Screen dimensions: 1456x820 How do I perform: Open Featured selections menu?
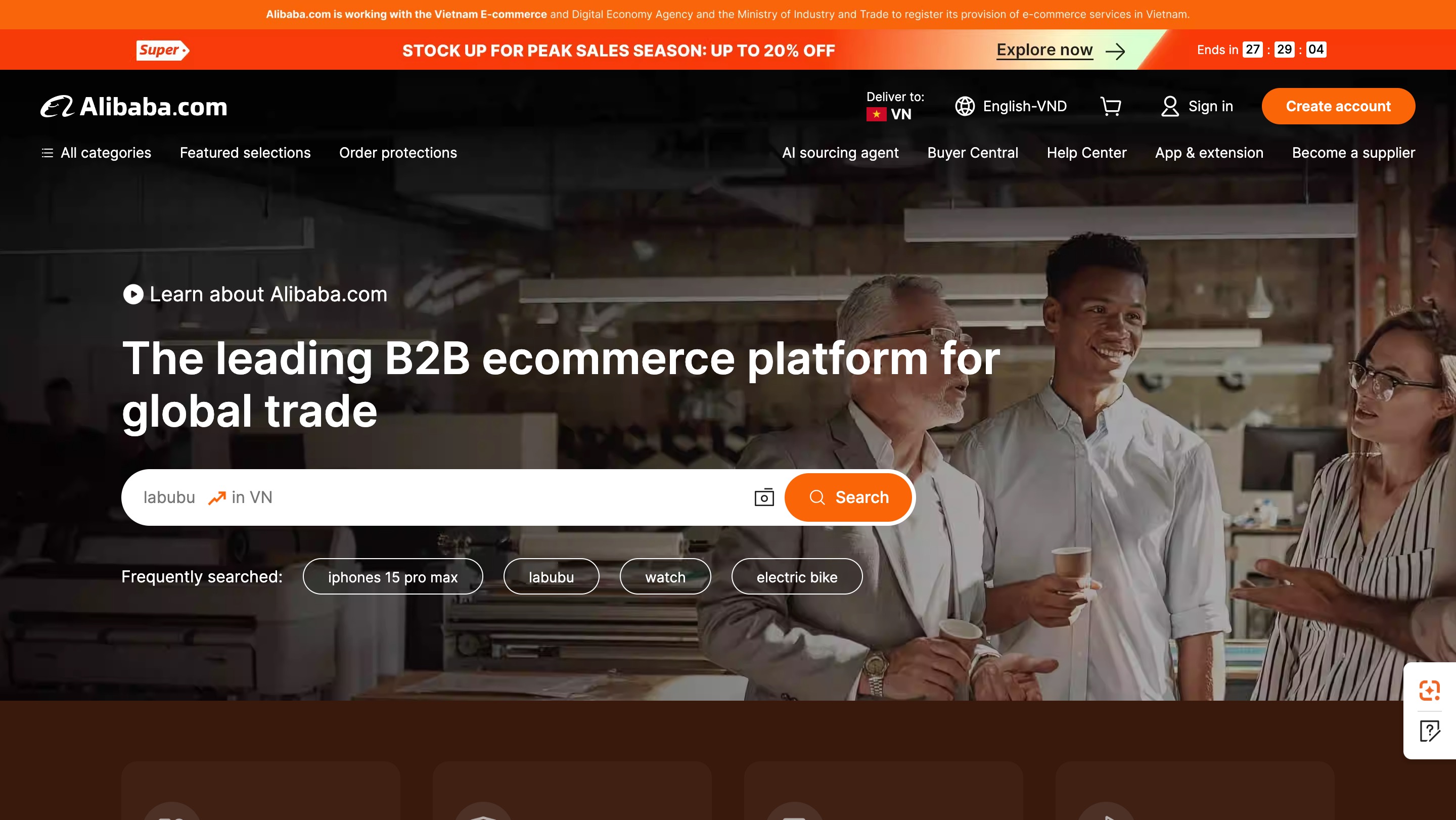pos(245,153)
